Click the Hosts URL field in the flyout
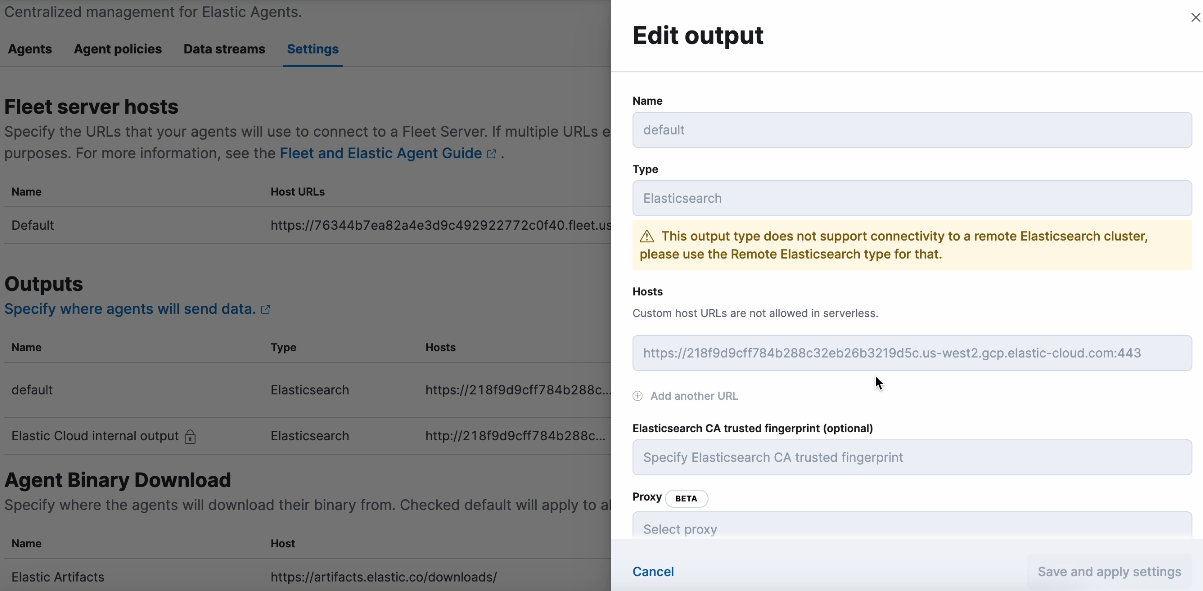This screenshot has width=1203, height=591. pos(911,353)
